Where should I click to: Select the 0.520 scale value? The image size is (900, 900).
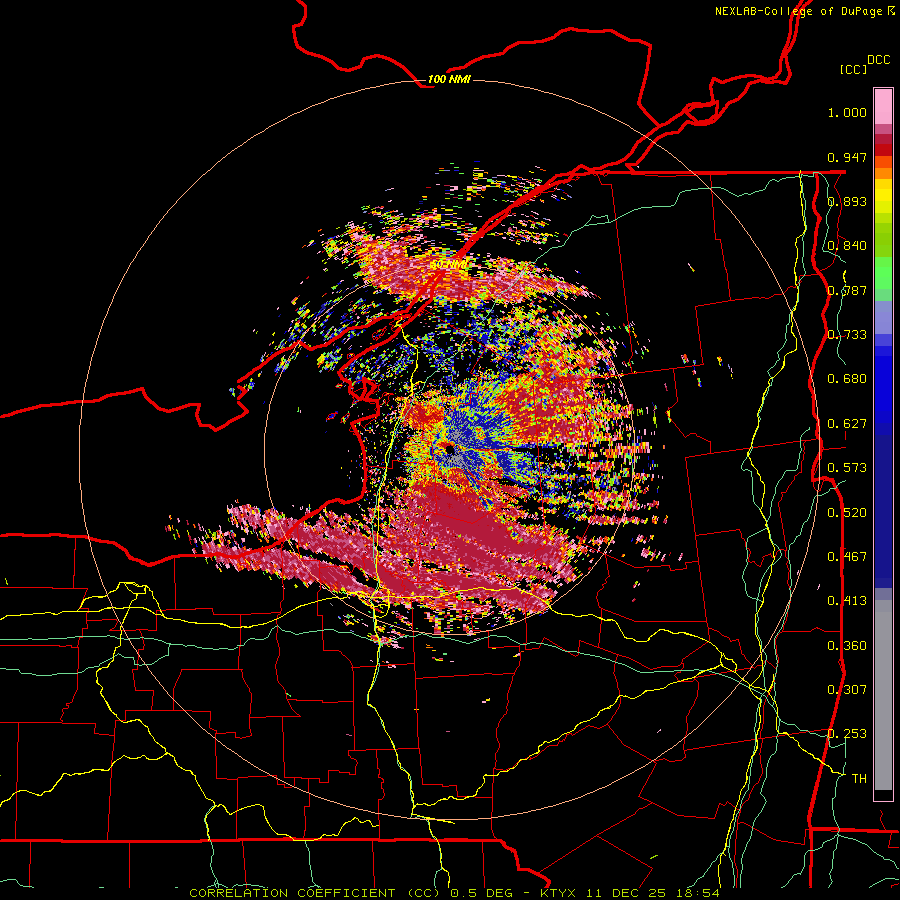pos(847,513)
